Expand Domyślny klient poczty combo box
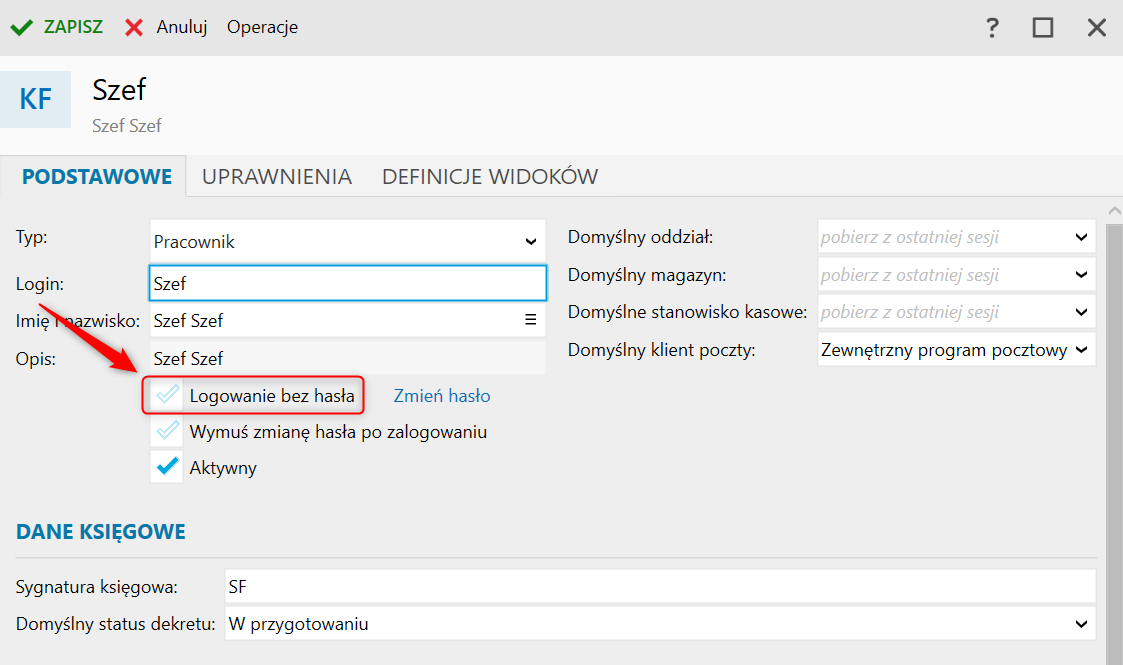 tap(956, 350)
